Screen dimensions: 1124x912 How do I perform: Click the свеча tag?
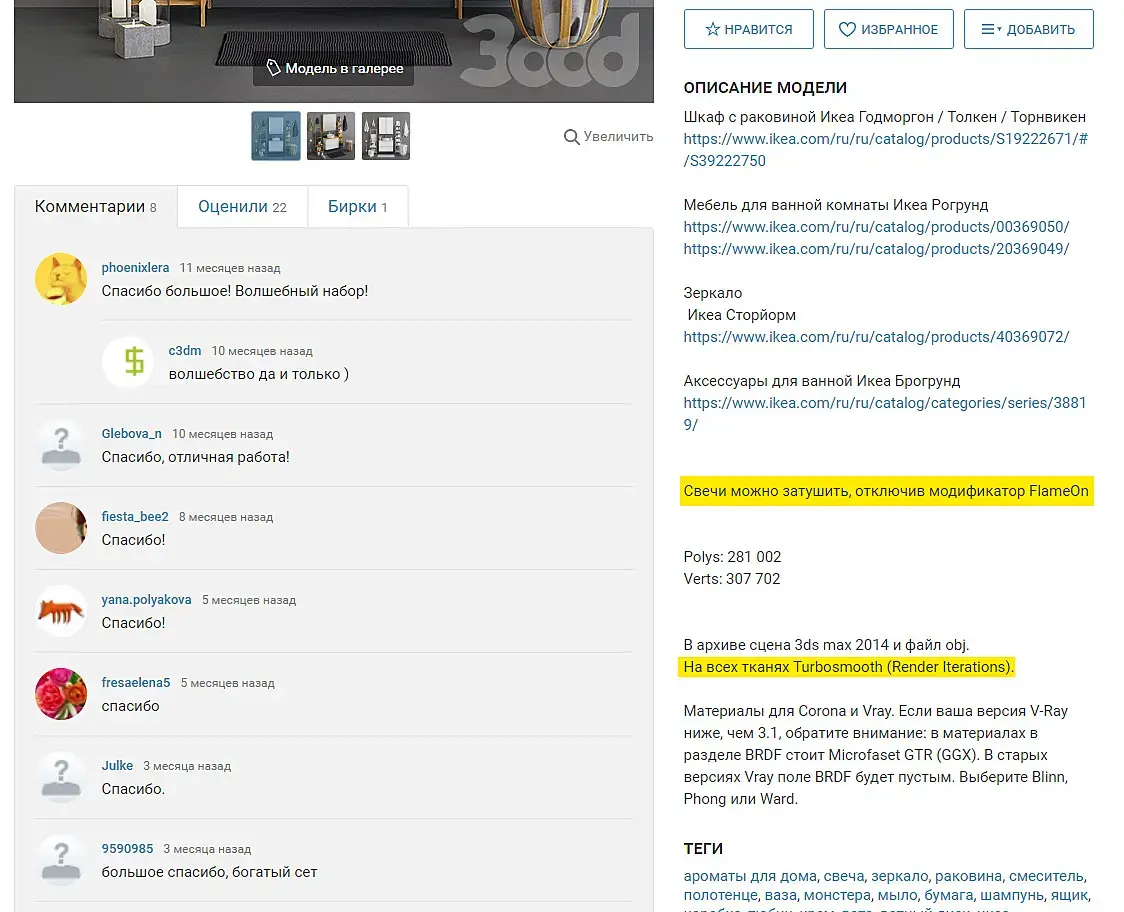pyautogui.click(x=844, y=876)
